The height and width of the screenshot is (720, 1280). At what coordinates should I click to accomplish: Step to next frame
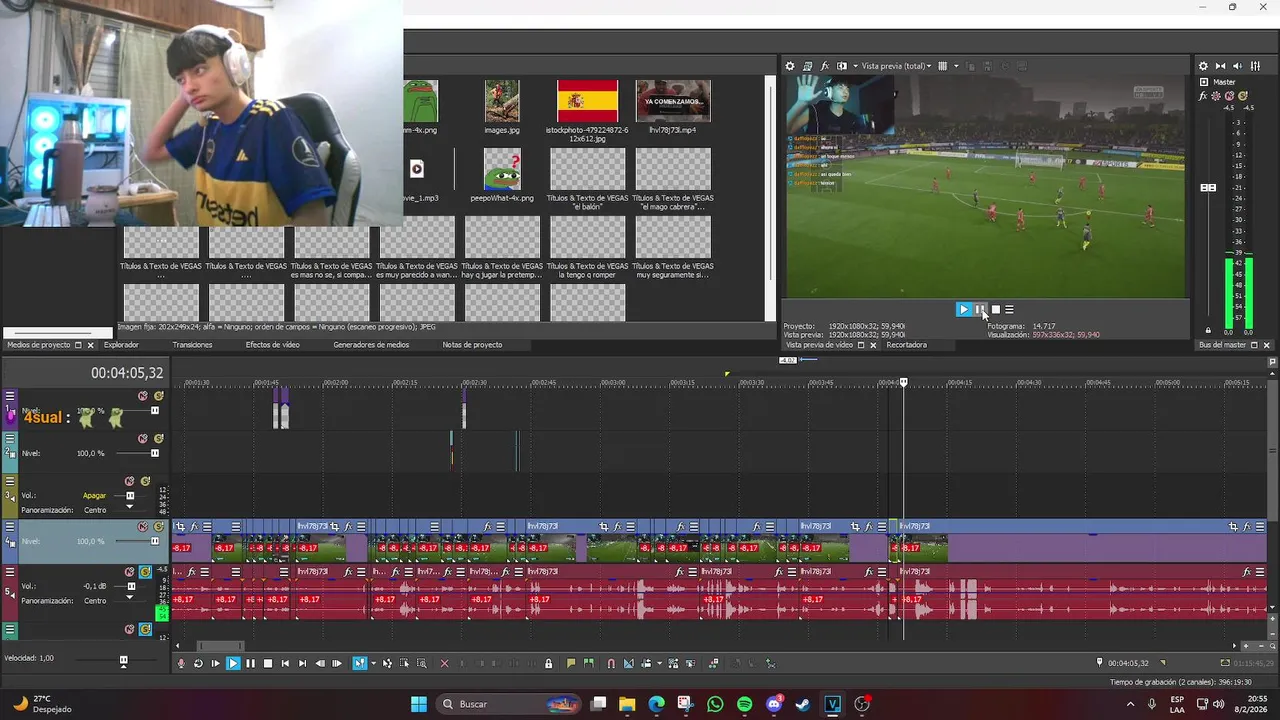pos(337,663)
